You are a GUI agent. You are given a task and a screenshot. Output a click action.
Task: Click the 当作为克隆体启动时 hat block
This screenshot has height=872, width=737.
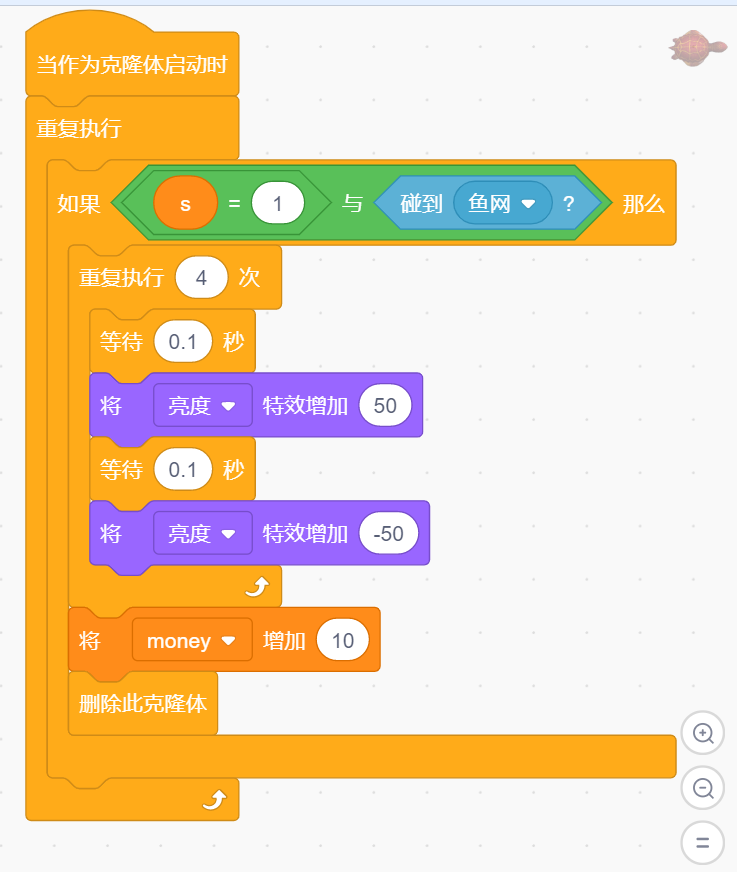point(130,62)
